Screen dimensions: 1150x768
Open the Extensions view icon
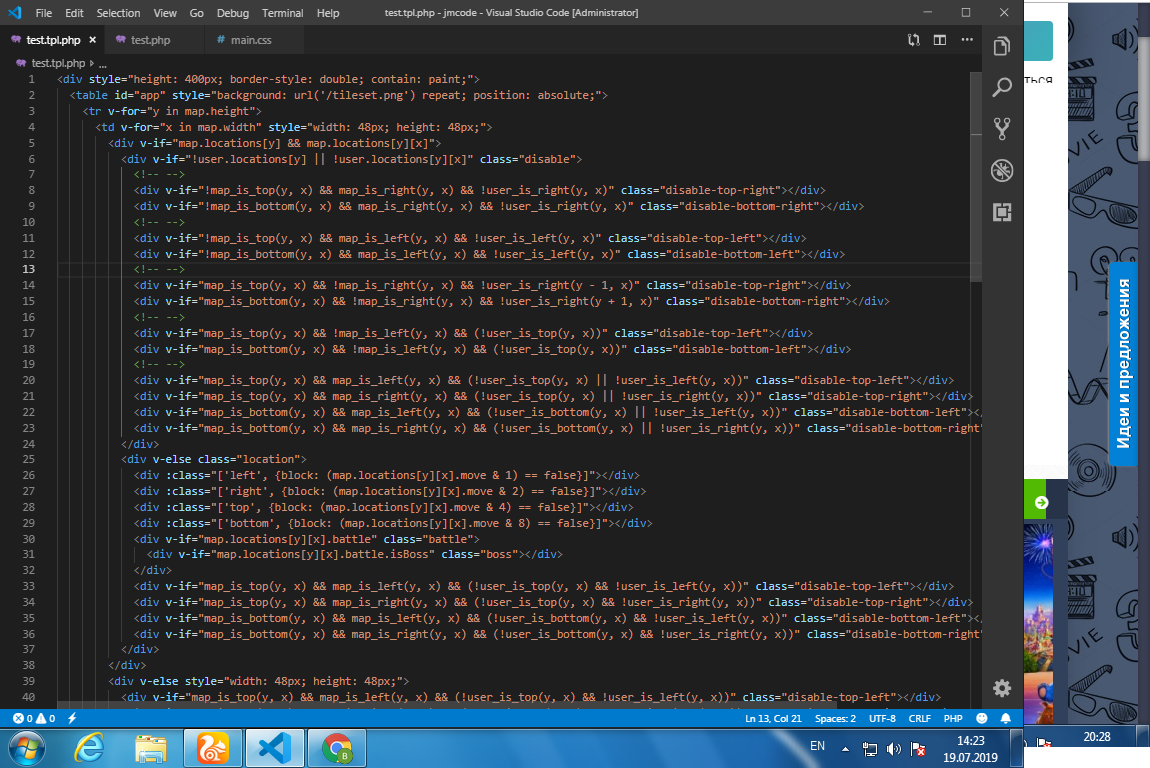click(1001, 212)
